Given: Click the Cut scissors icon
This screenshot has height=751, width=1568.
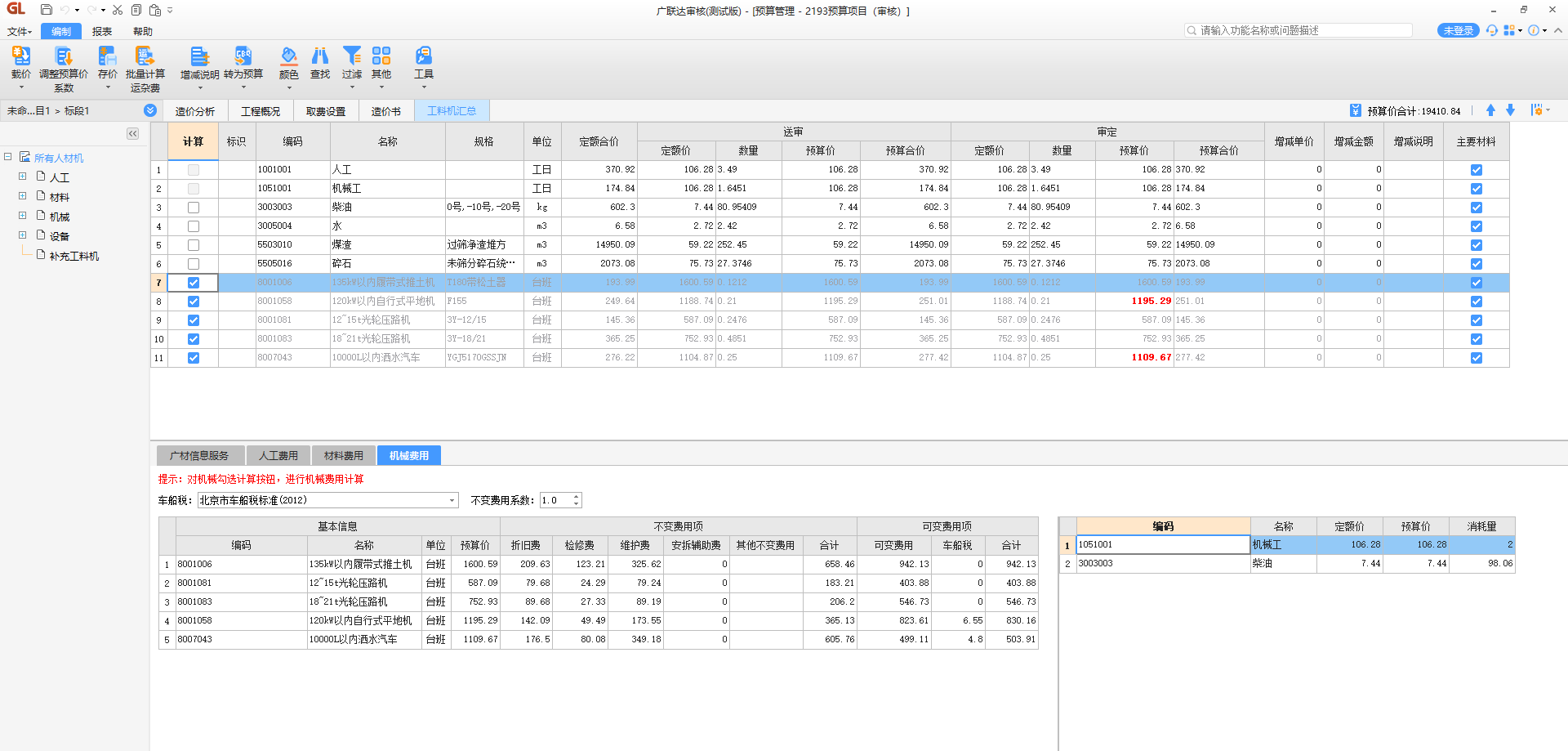Looking at the screenshot, I should click(118, 10).
